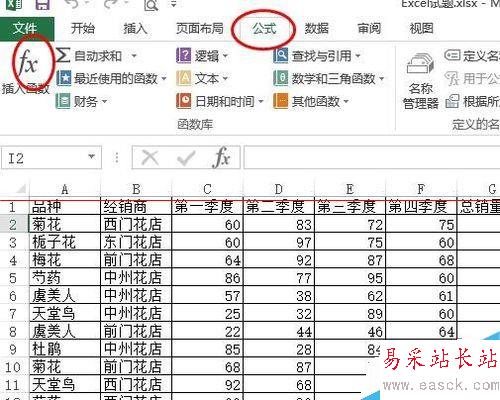
Task: Expand the AutoSum dropdown arrow
Action: pos(134,56)
